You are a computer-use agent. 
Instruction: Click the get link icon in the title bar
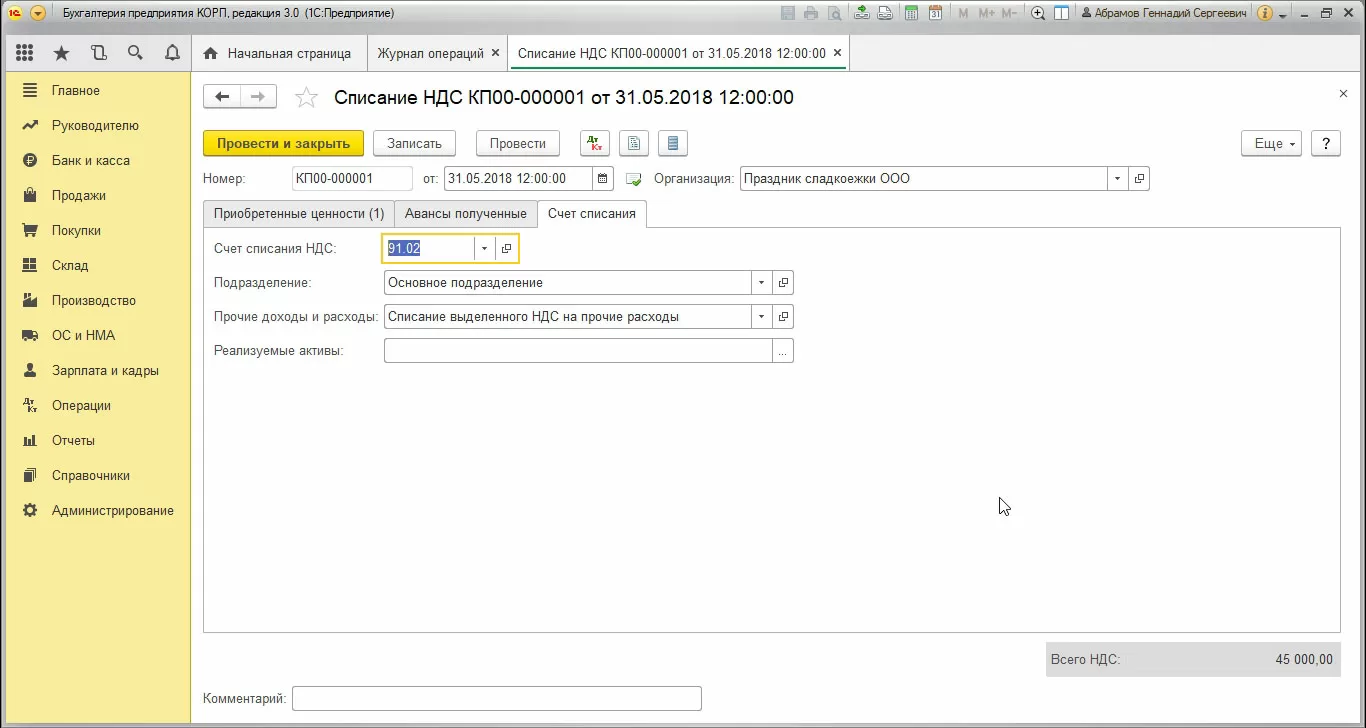pos(861,14)
